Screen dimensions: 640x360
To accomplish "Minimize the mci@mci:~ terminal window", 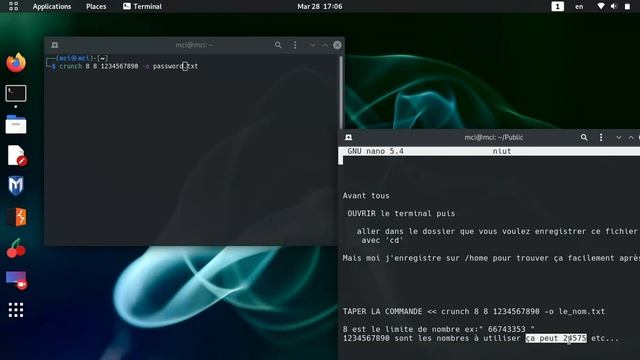I will pyautogui.click(x=312, y=45).
